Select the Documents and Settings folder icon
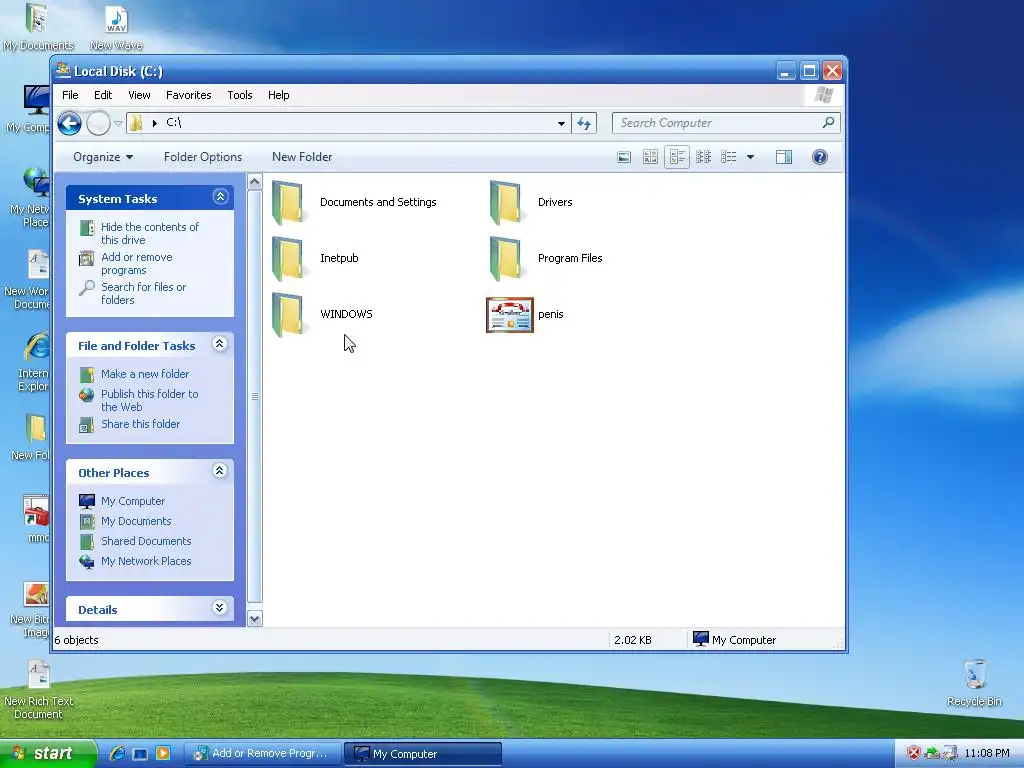 click(288, 202)
